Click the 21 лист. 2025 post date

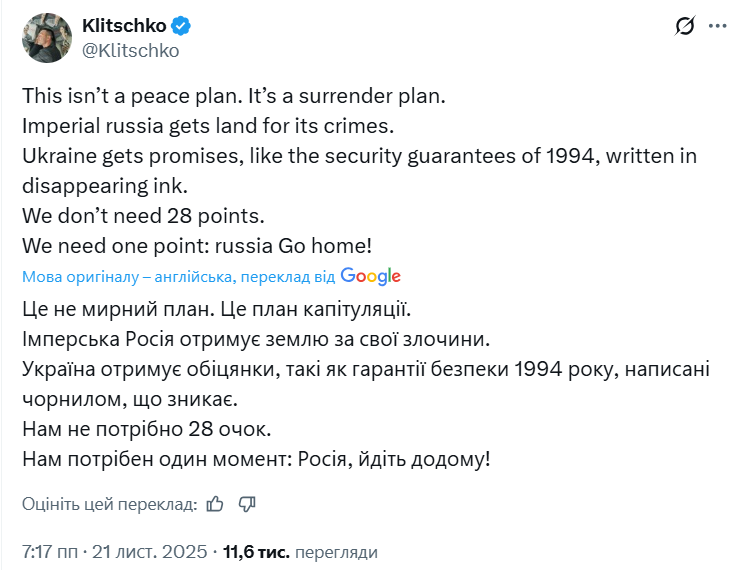coord(150,551)
